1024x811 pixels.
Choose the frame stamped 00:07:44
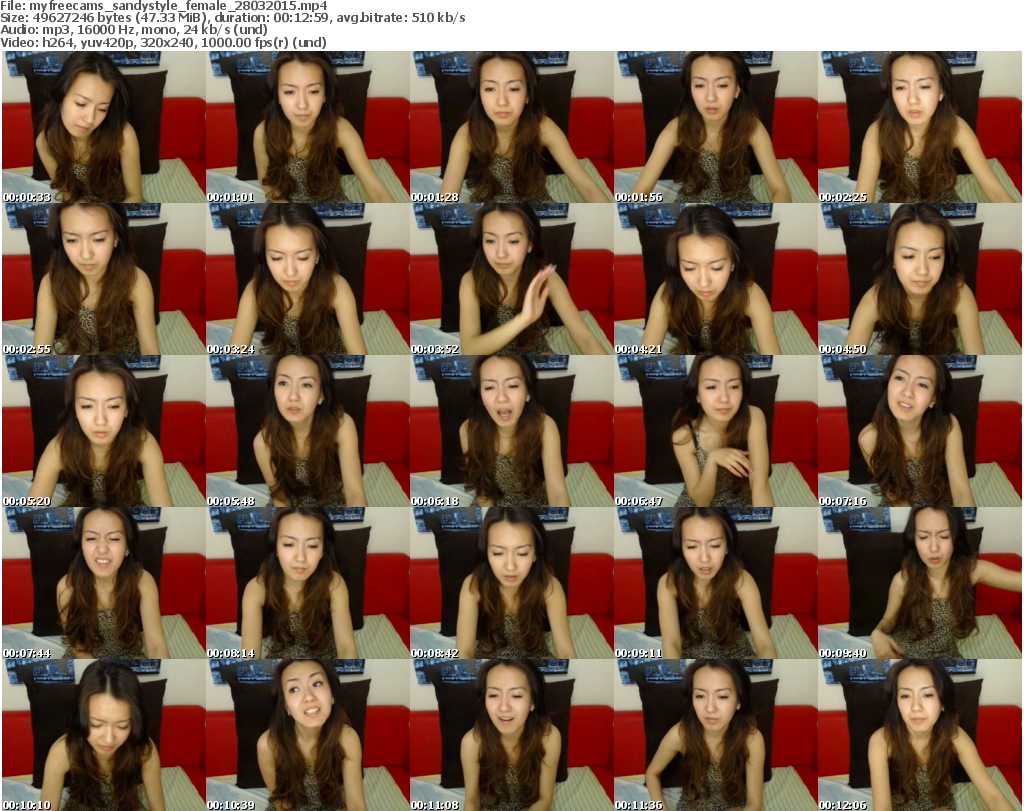(104, 583)
